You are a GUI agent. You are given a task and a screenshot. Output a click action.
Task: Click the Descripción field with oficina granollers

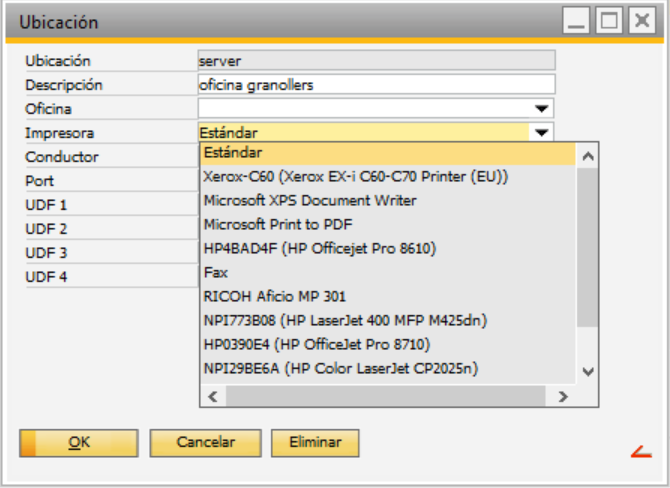(x=376, y=85)
